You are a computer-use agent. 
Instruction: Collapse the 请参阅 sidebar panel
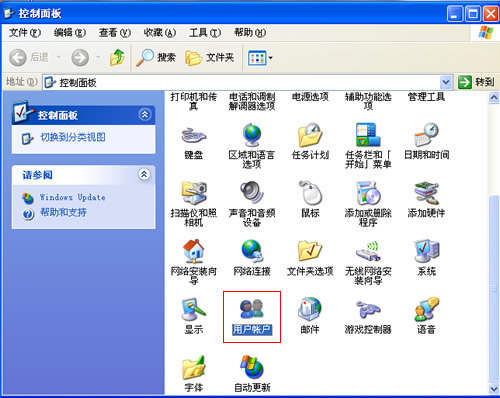pyautogui.click(x=144, y=174)
